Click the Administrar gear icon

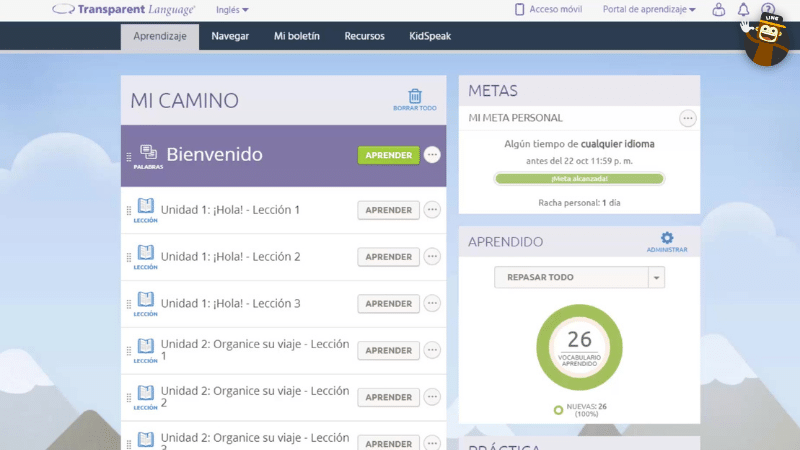(667, 242)
